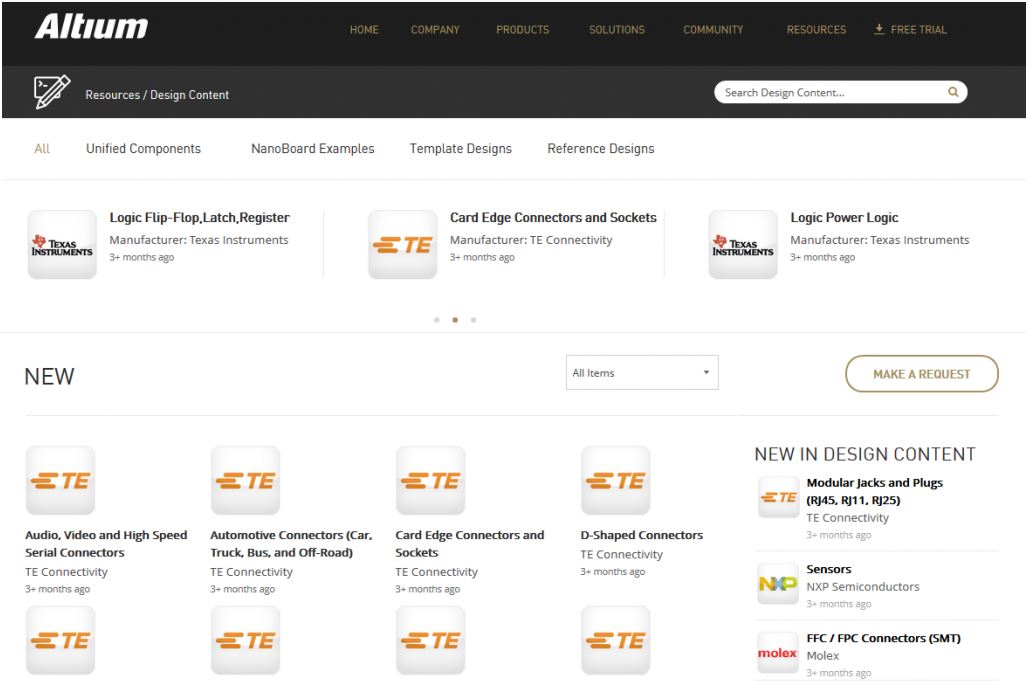Viewport: 1028px width, 688px height.
Task: Click Resources / Design Content breadcrumb
Action: (157, 95)
